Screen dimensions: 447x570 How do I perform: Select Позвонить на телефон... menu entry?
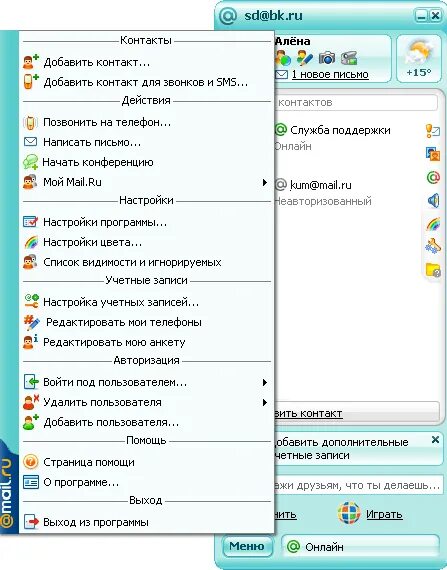(147, 122)
